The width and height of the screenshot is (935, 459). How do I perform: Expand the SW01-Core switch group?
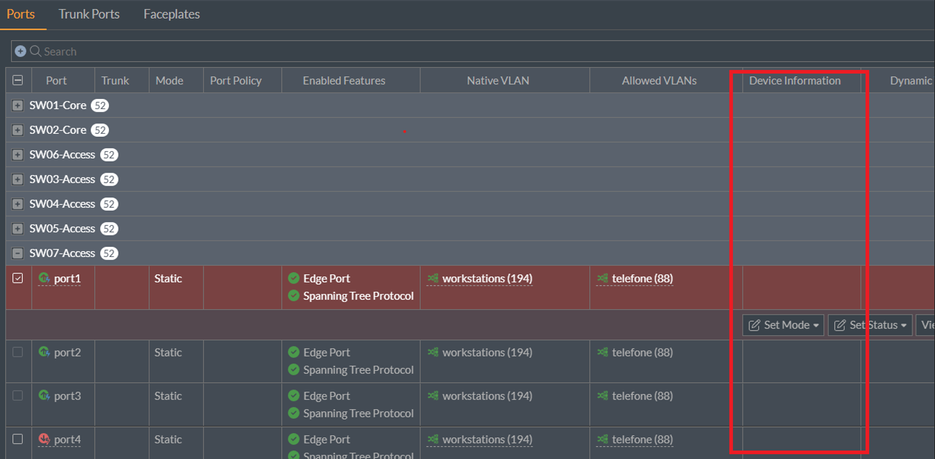pos(17,105)
